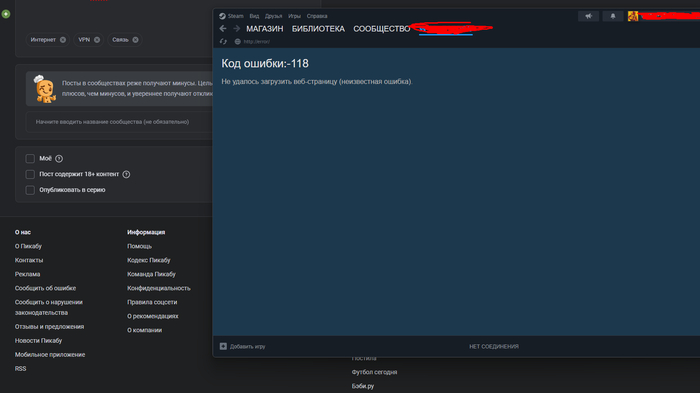Open the О Пикабу link

tap(28, 246)
